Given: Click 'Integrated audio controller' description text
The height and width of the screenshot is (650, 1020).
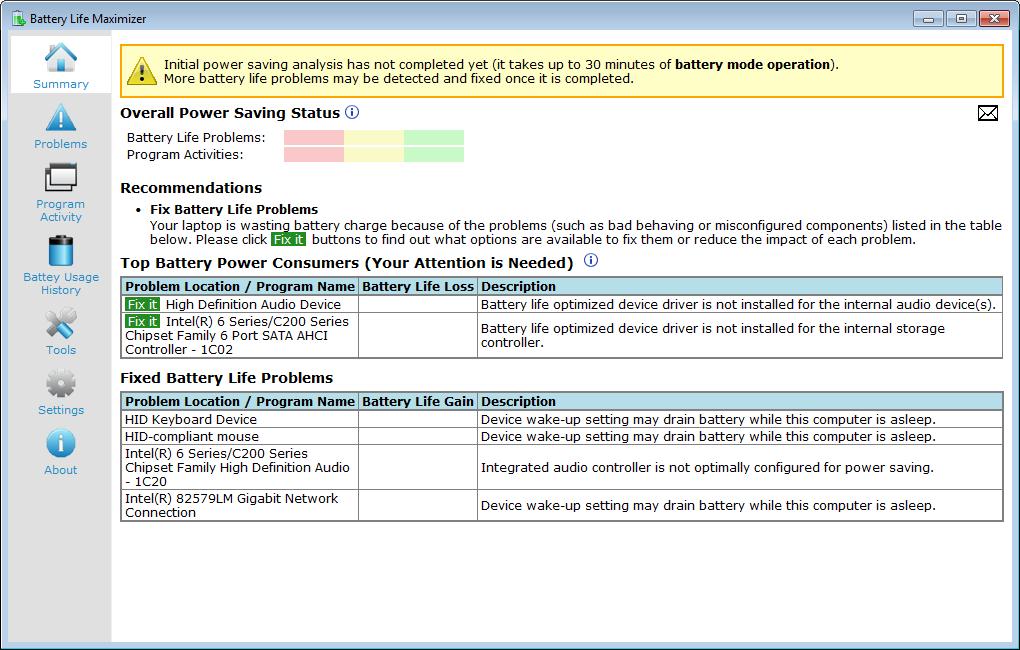Looking at the screenshot, I should point(707,467).
